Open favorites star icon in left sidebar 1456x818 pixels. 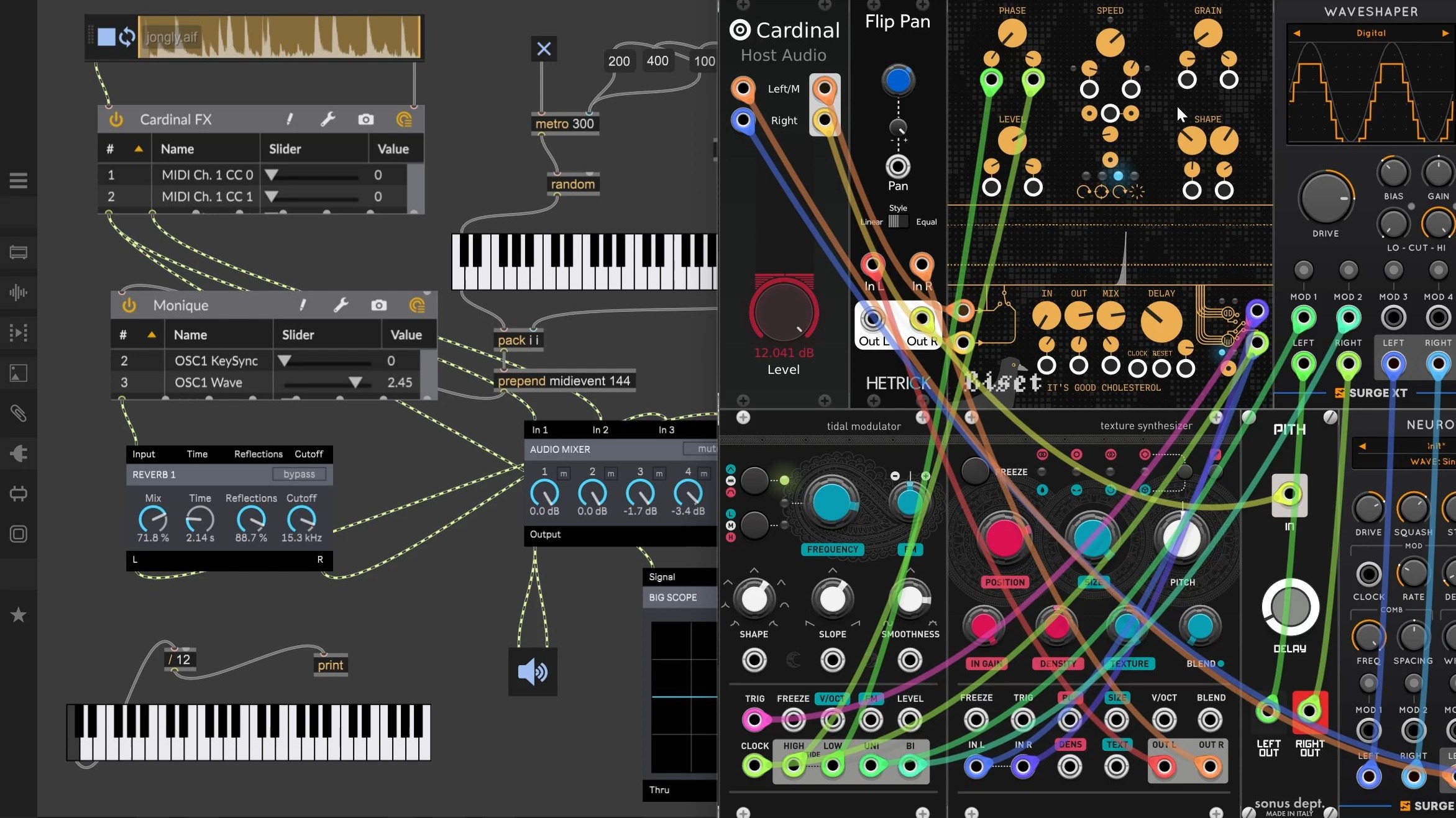(19, 615)
